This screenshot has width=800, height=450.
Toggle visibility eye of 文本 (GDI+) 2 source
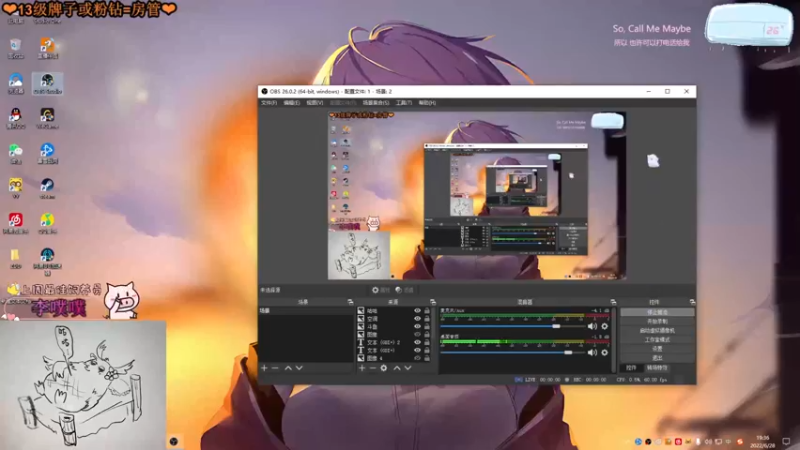click(x=417, y=342)
